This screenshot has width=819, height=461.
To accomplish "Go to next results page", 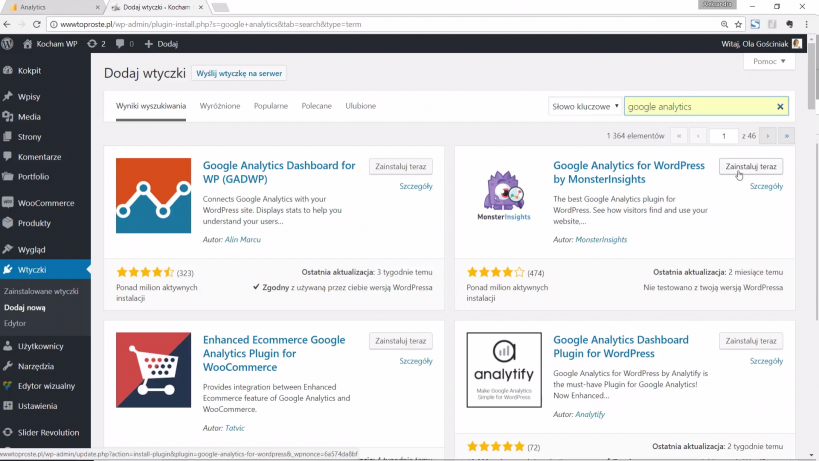I will pyautogui.click(x=768, y=136).
